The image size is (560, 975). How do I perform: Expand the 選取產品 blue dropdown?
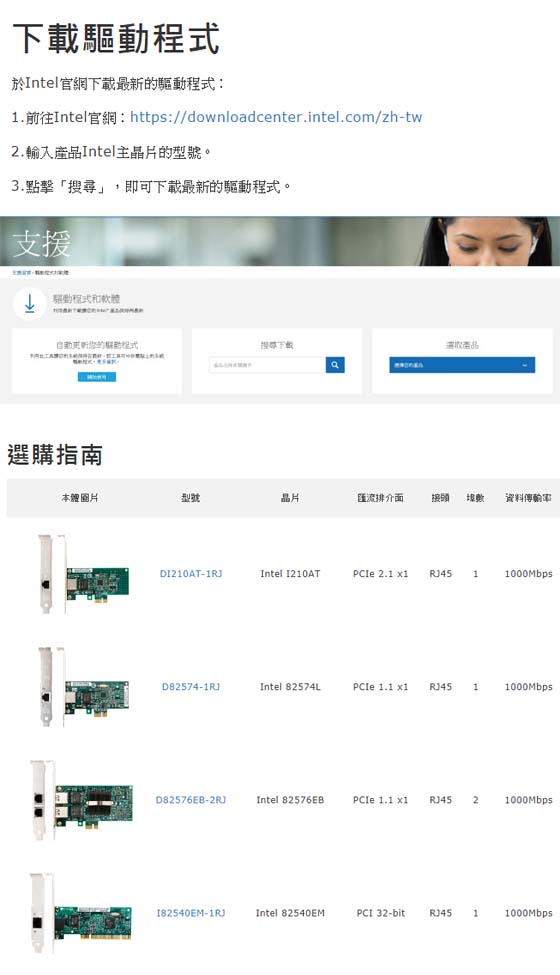pyautogui.click(x=462, y=365)
